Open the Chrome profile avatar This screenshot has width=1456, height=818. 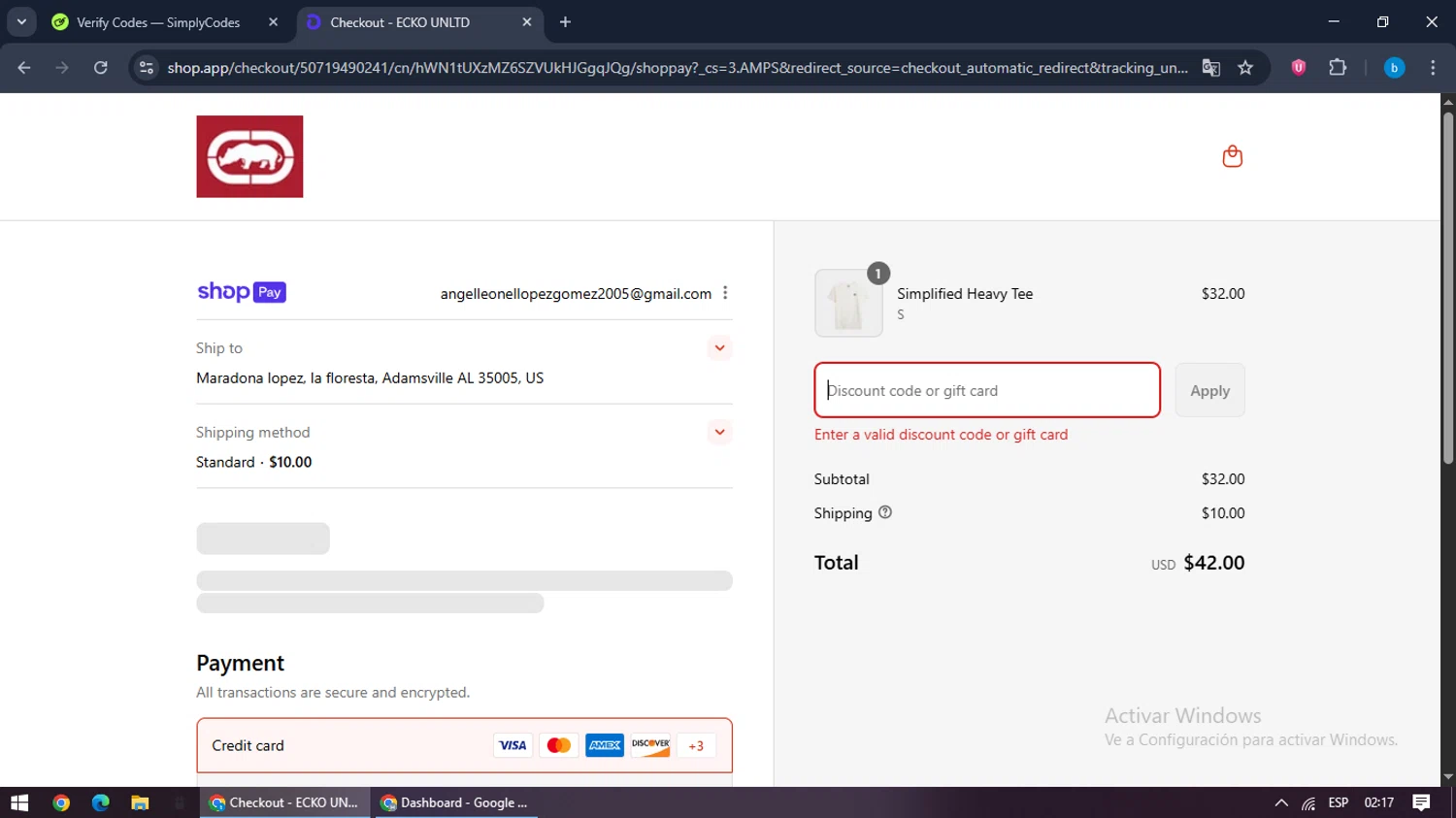pos(1394,67)
